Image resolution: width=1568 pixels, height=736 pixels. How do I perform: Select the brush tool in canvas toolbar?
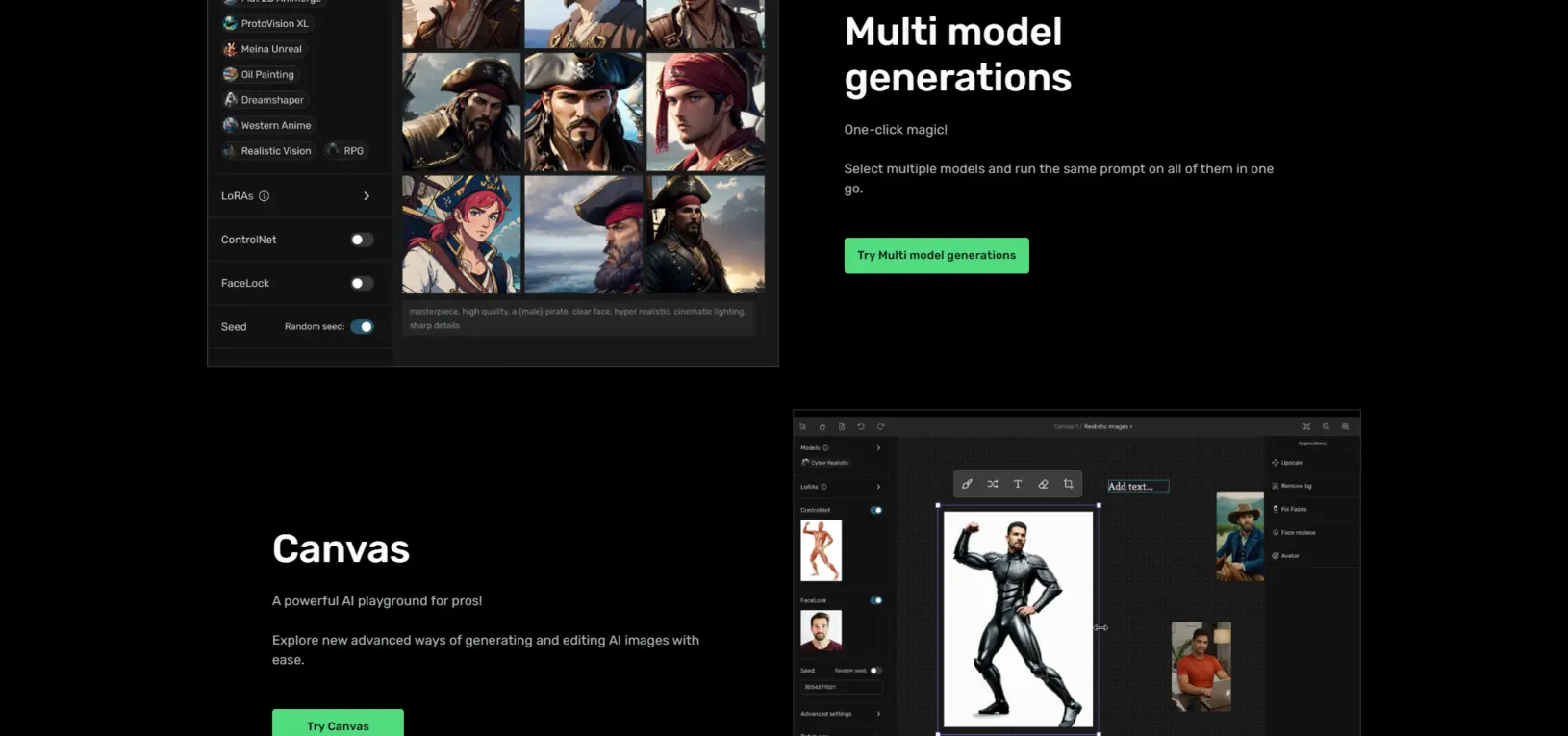967,484
